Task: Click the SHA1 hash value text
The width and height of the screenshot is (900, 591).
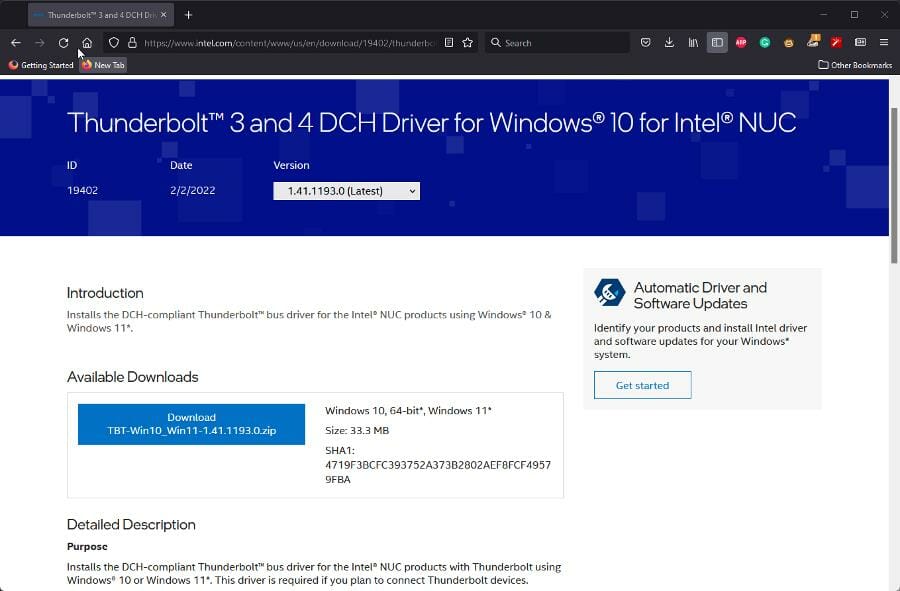Action: 438,472
